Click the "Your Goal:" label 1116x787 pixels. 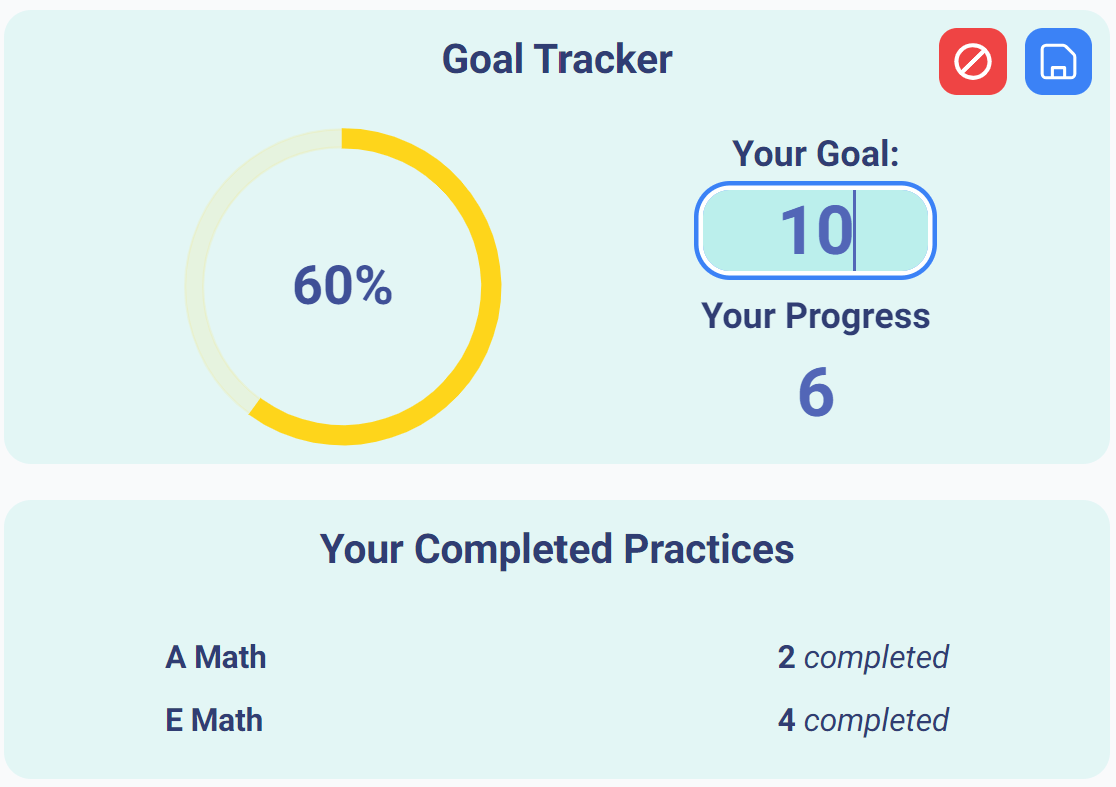[816, 153]
